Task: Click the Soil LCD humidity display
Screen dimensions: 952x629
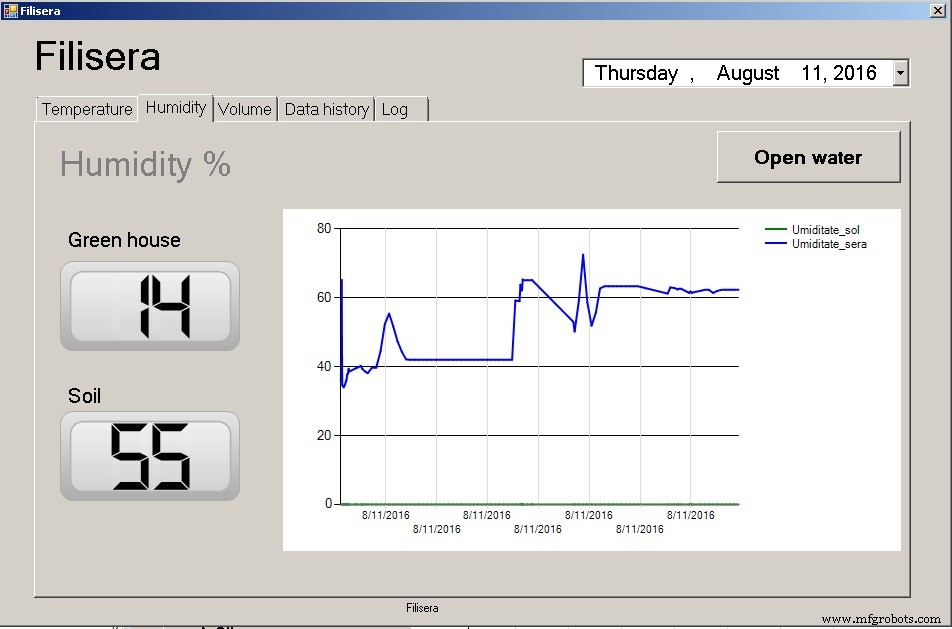Action: (x=148, y=457)
